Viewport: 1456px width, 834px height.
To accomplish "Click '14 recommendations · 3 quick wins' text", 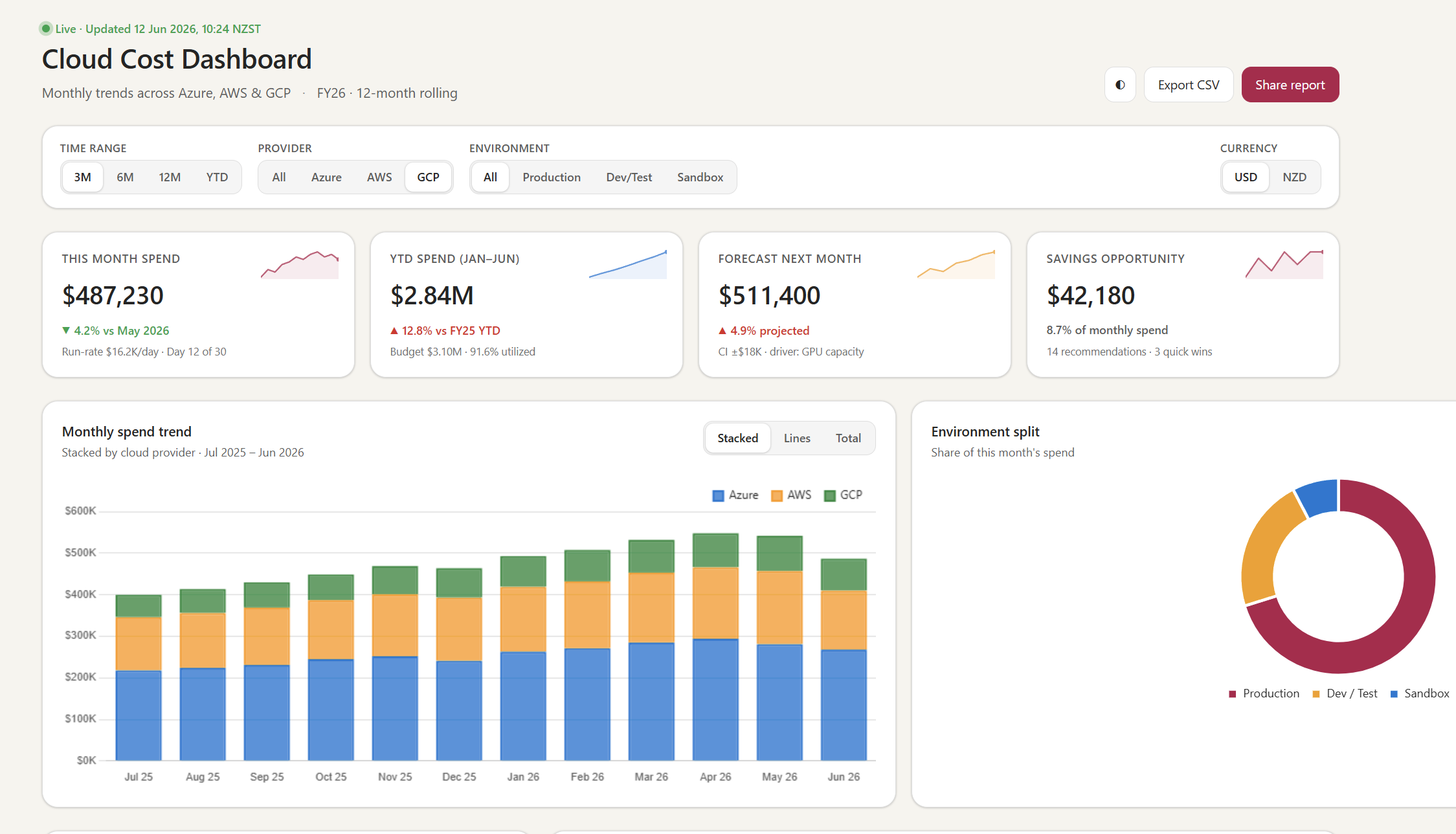I will (1129, 352).
